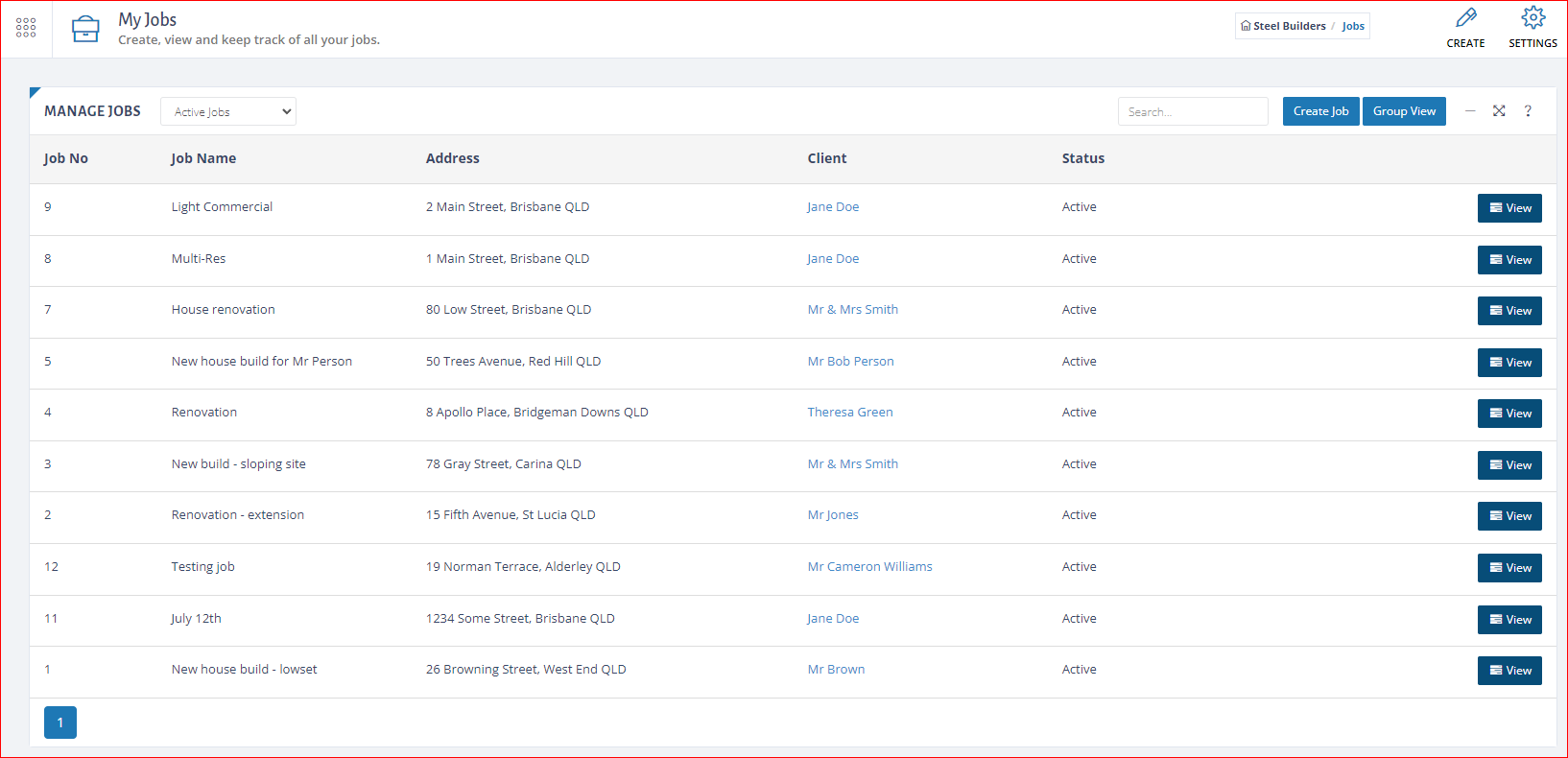Go to page 1 in pagination
Screen dimensions: 1568x758
coord(60,722)
